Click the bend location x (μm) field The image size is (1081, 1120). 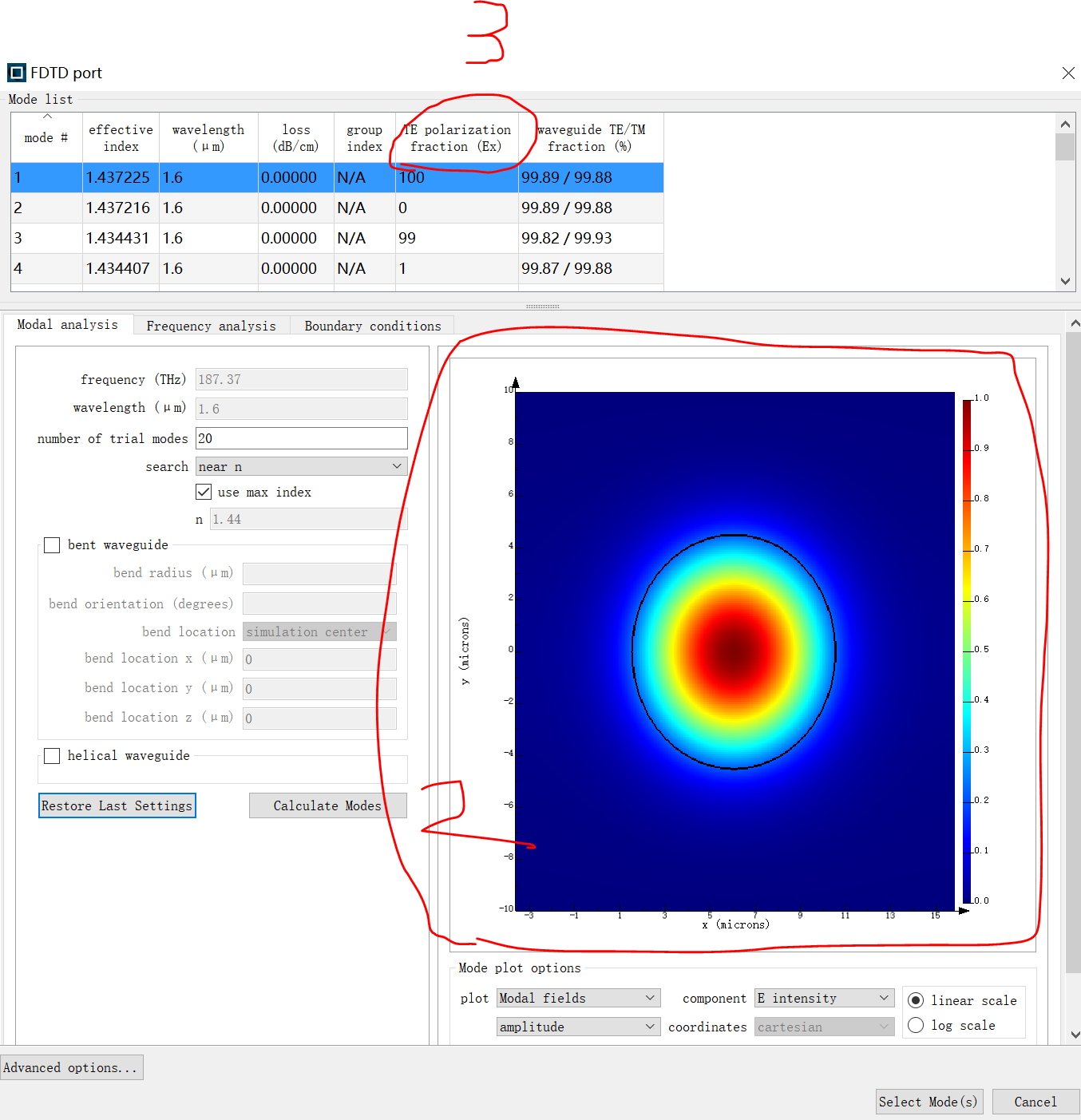click(x=319, y=659)
